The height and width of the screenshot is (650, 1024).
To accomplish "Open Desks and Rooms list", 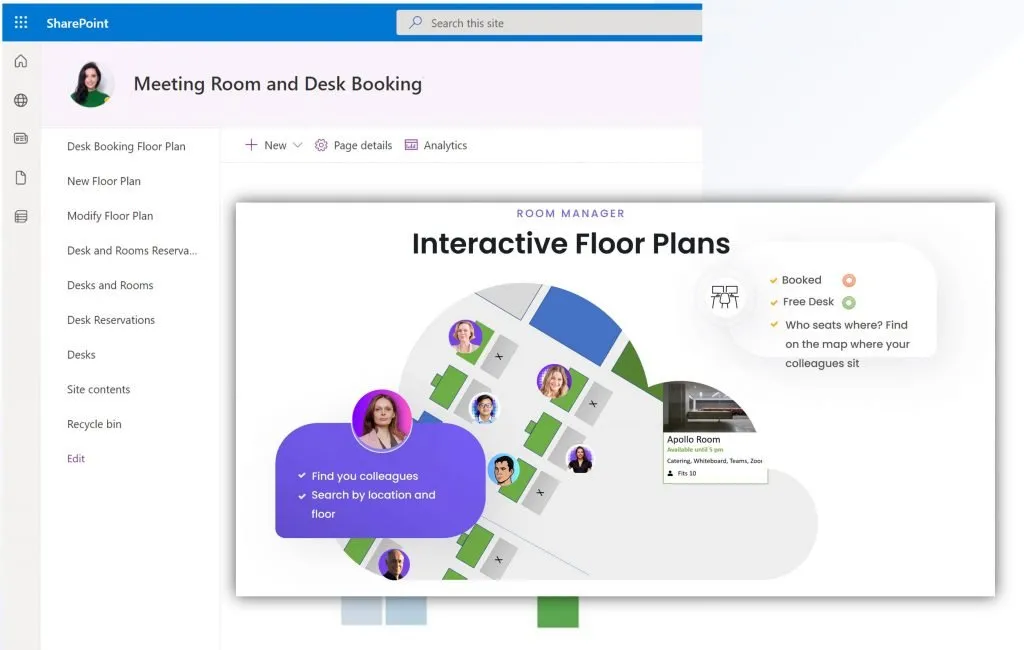I will click(x=110, y=285).
